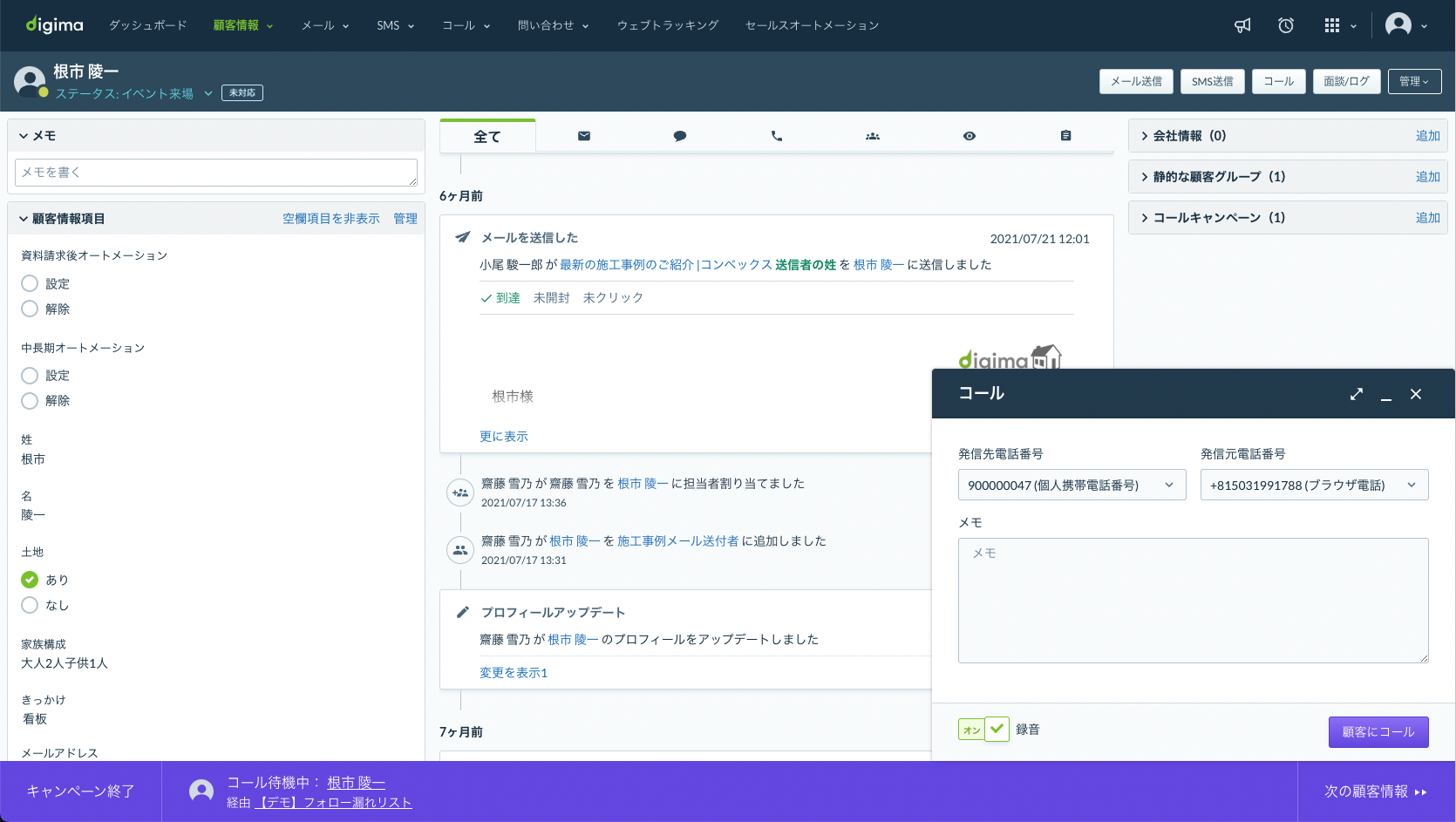This screenshot has width=1456, height=822.
Task: Open ウェブトラッキング menu
Action: 668,25
